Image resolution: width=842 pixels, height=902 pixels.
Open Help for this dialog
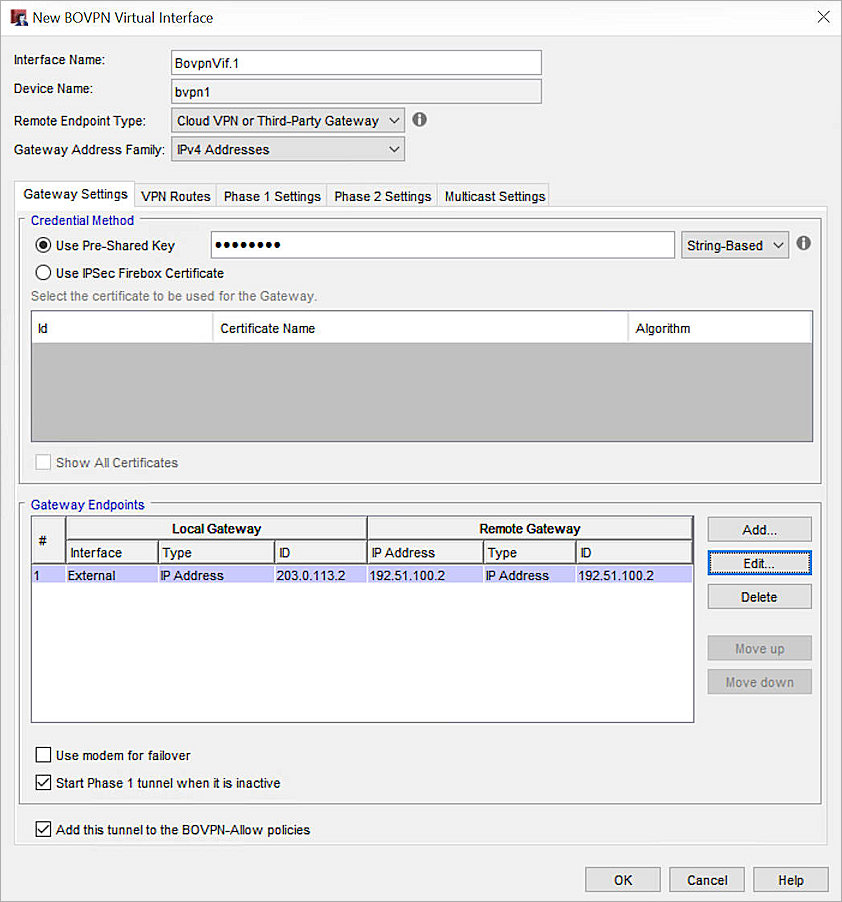(x=791, y=880)
